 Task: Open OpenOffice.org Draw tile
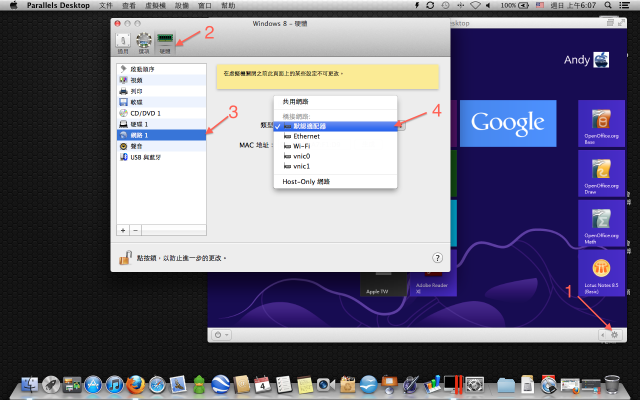(x=601, y=173)
